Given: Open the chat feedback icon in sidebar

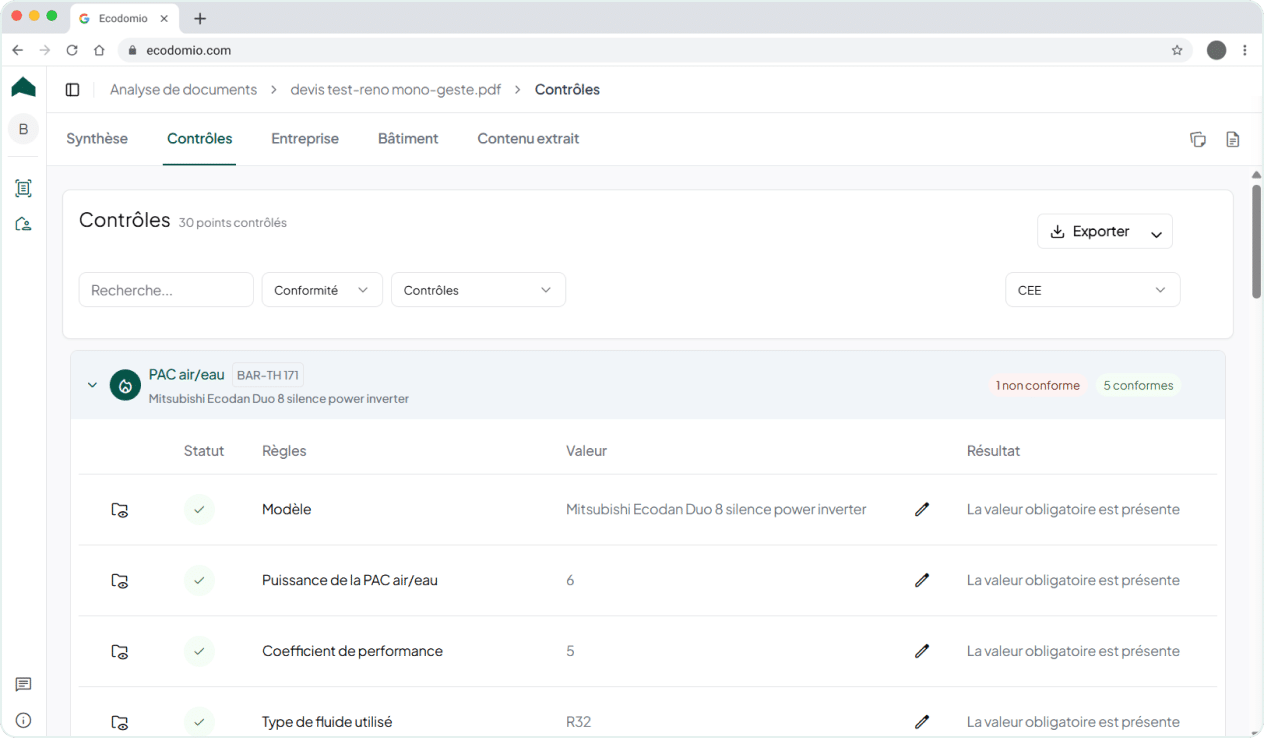Looking at the screenshot, I should point(23,685).
